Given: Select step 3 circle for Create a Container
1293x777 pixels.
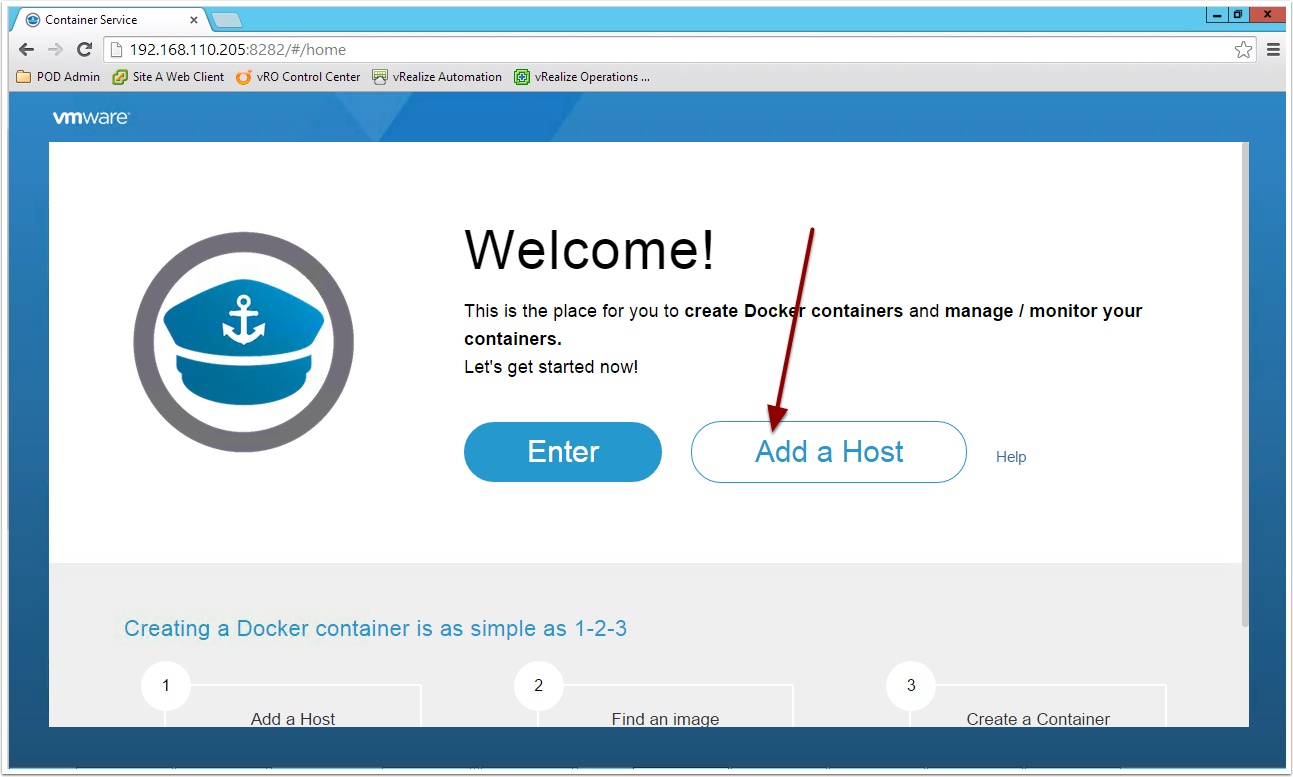Looking at the screenshot, I should [911, 686].
